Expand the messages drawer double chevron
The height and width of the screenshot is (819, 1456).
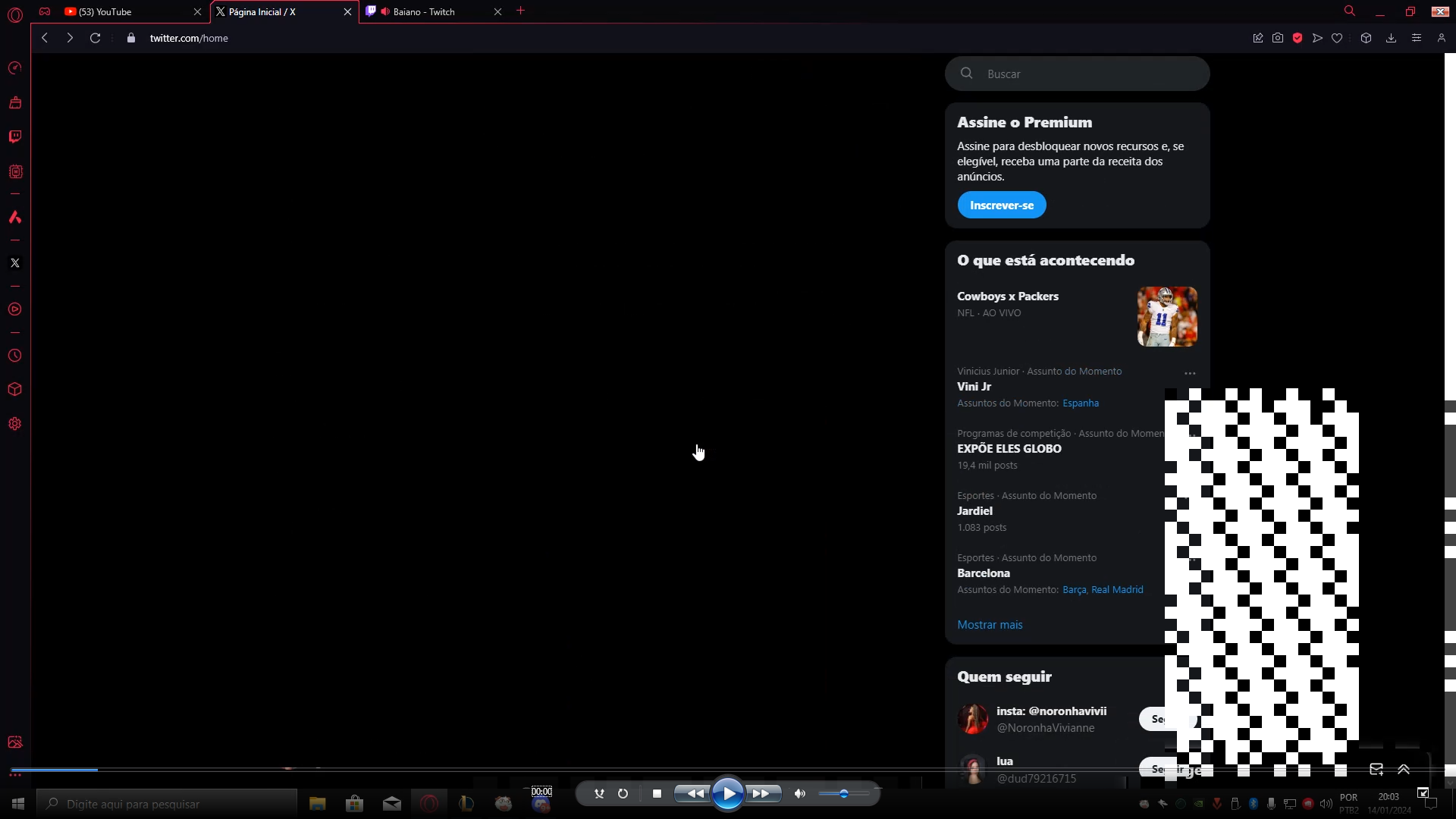[1404, 769]
